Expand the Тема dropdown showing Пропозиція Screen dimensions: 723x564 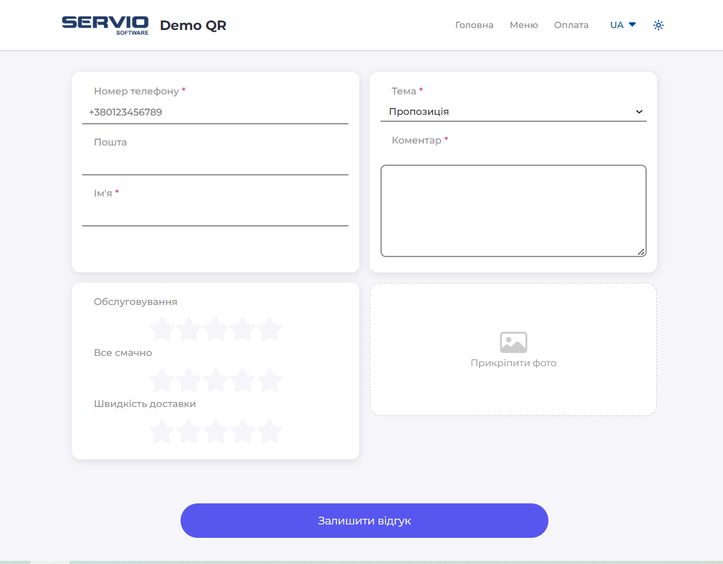tap(513, 112)
